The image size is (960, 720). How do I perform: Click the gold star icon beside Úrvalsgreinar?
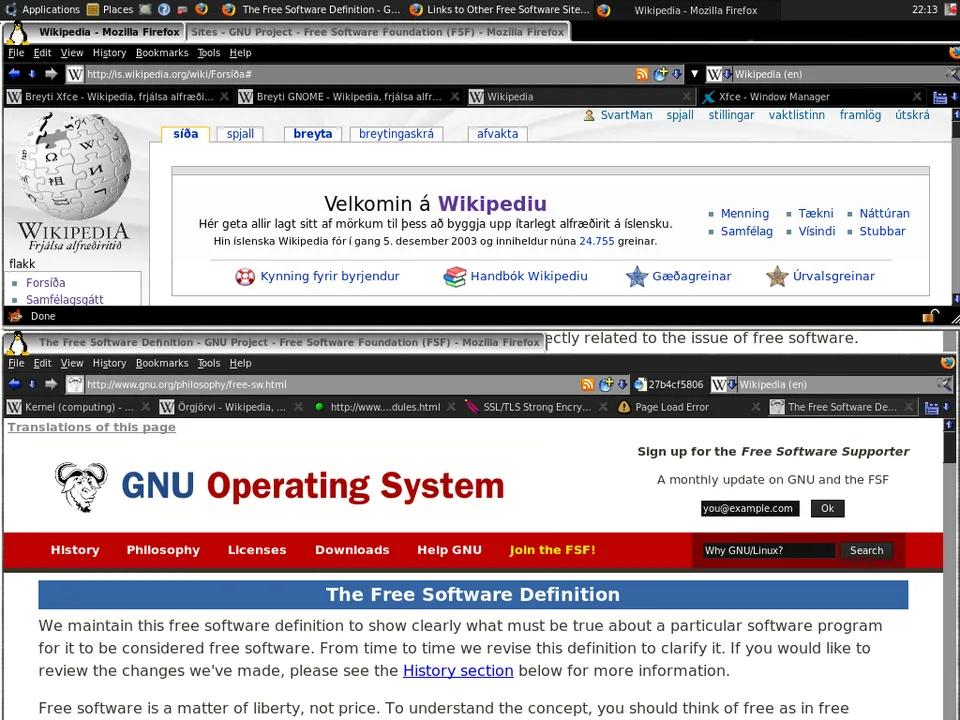[x=777, y=277]
